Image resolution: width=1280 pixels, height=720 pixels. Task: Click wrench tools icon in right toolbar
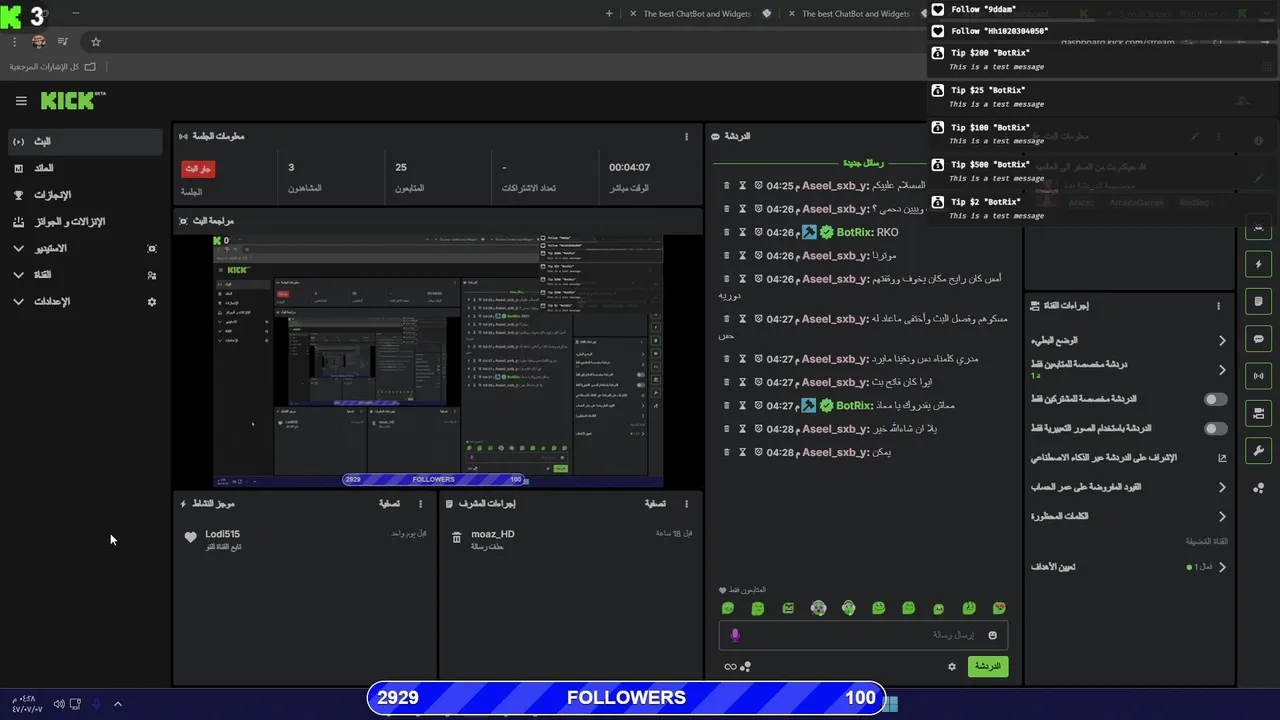(1258, 450)
